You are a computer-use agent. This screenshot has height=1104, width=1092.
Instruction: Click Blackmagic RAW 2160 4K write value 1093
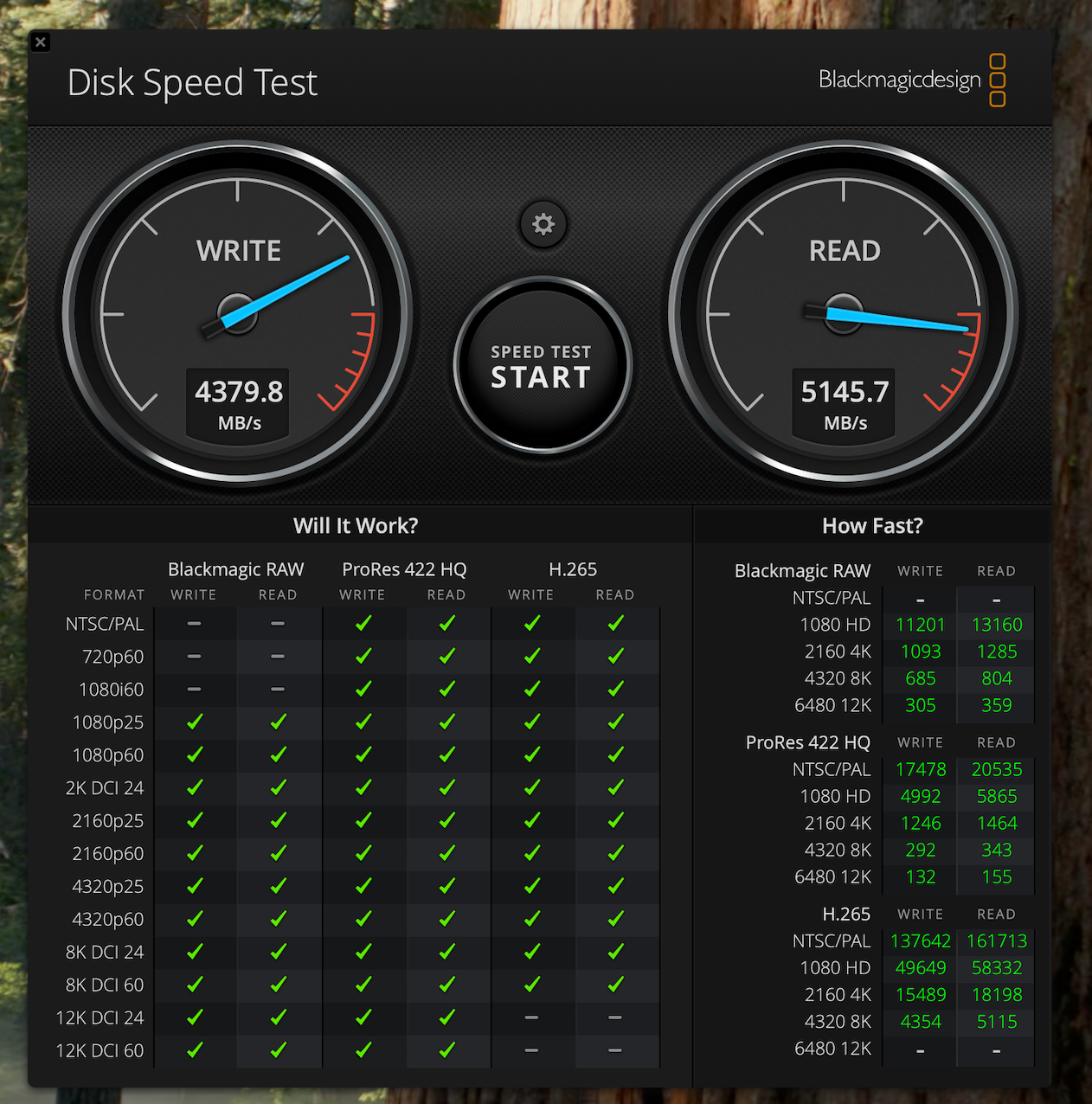(921, 651)
